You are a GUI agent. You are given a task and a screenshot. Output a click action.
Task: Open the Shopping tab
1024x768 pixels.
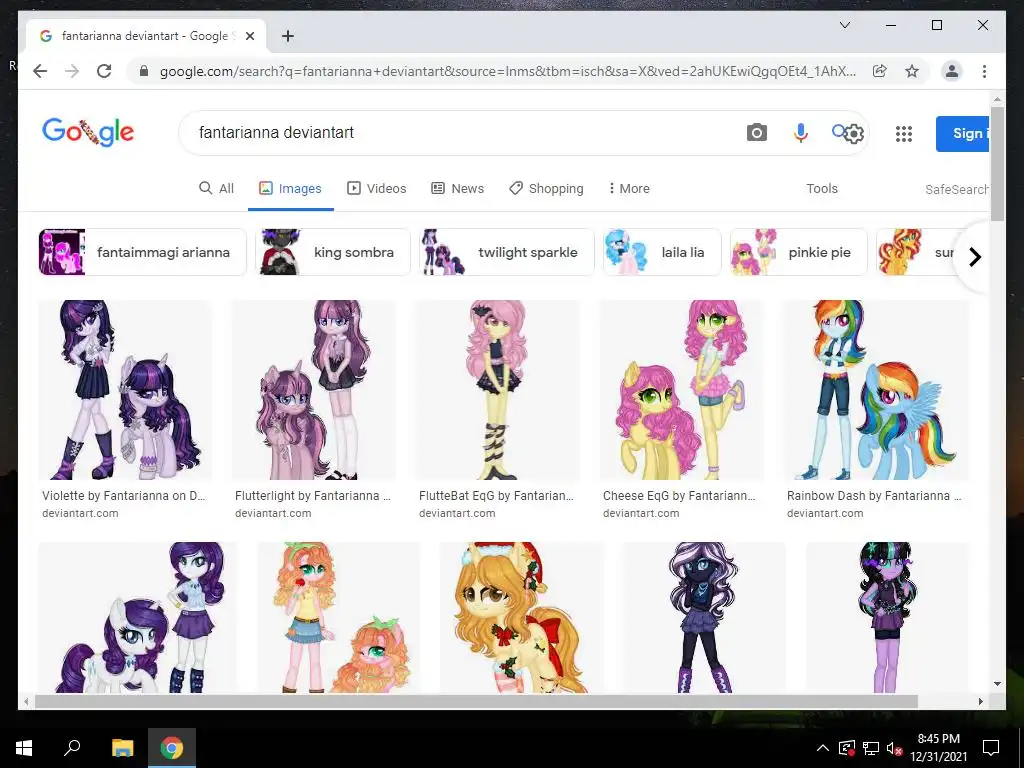tap(547, 188)
